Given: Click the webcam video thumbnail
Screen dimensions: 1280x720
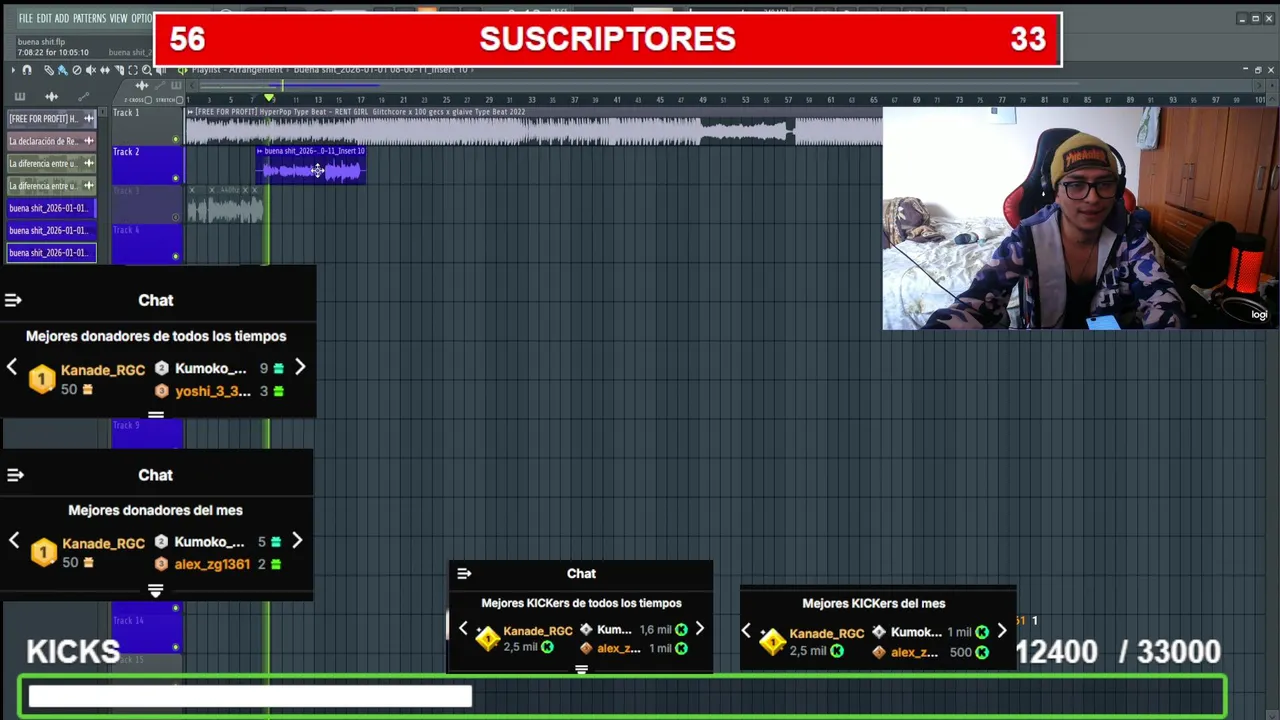Looking at the screenshot, I should click(x=1080, y=218).
